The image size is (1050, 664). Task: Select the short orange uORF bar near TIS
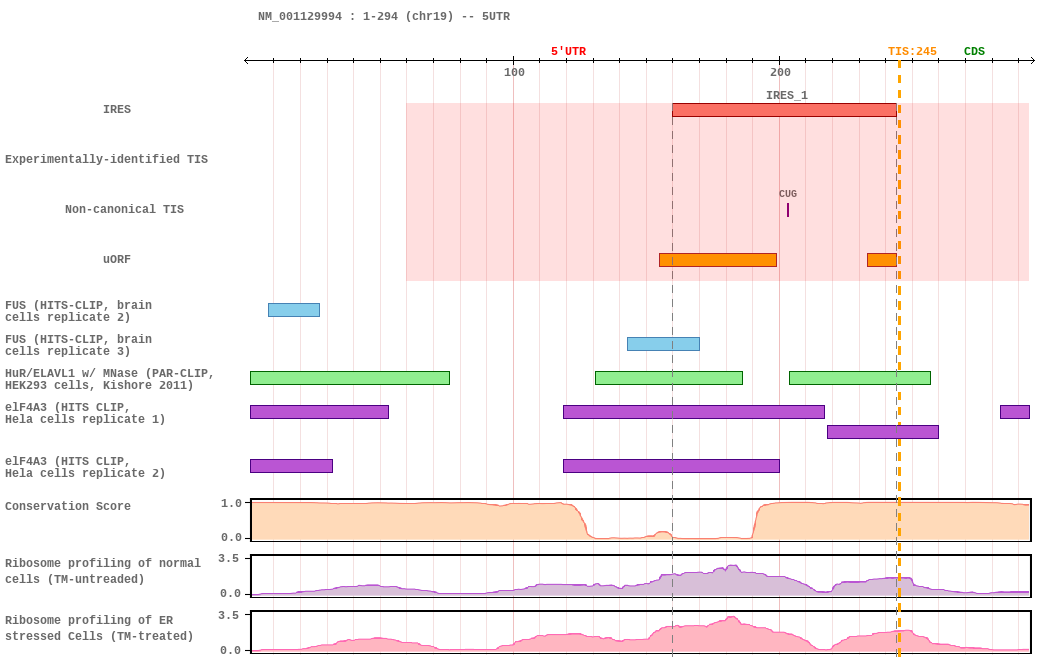(882, 260)
